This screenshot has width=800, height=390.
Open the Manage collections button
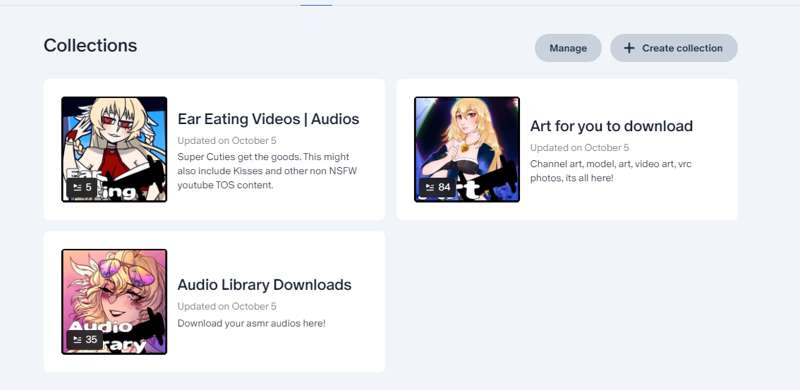coord(568,48)
